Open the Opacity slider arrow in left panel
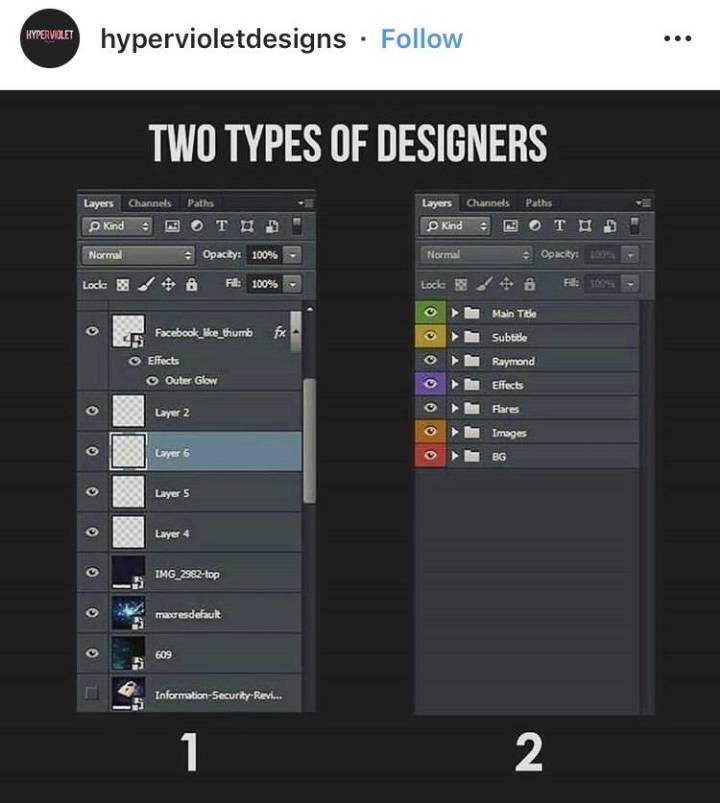 click(292, 255)
